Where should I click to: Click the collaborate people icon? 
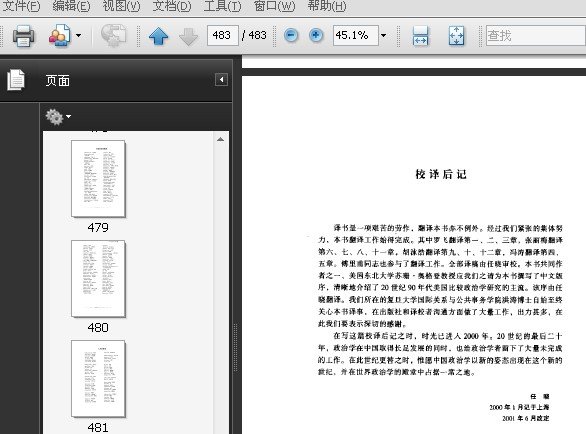60,36
